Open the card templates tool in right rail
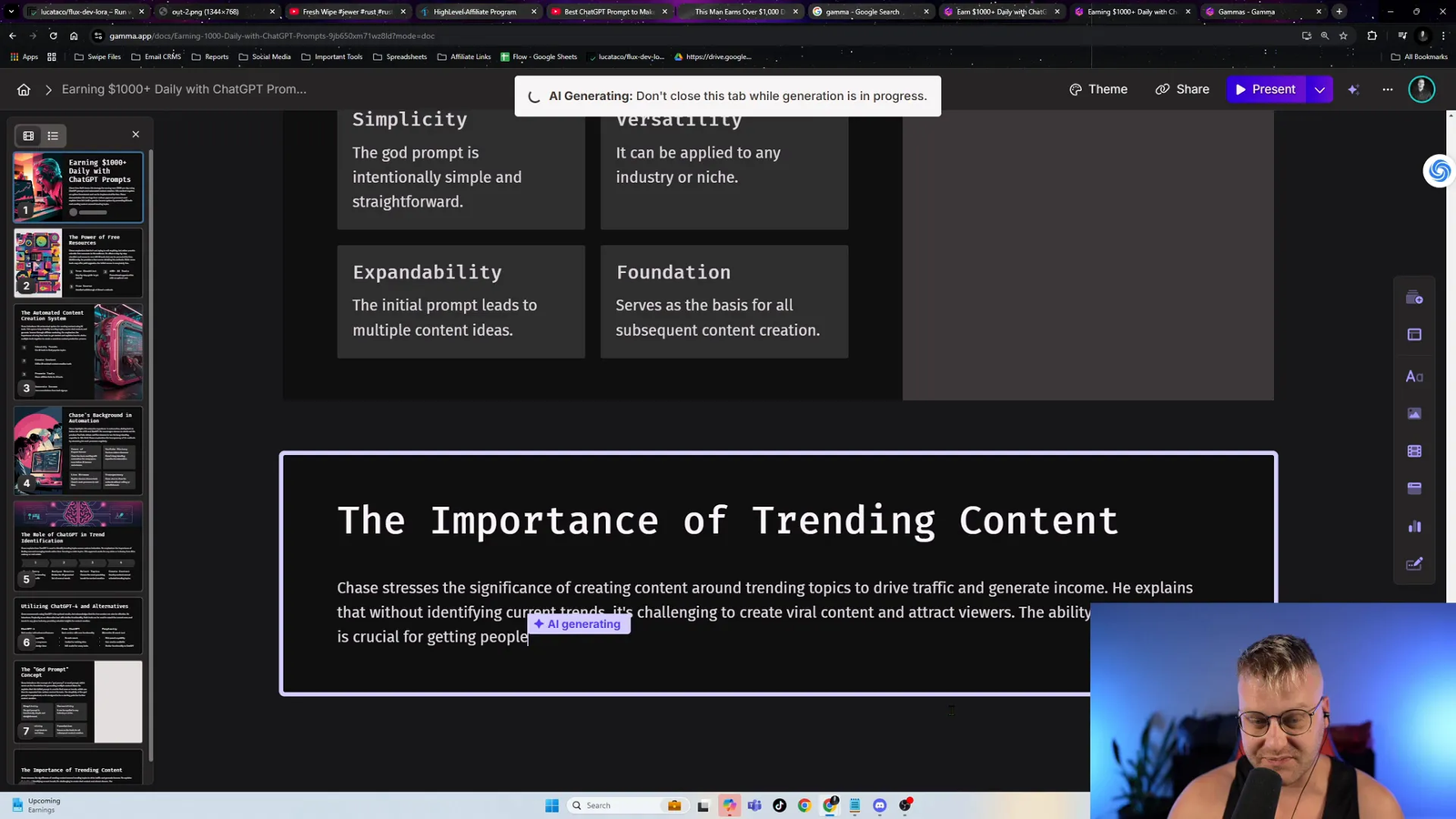The height and width of the screenshot is (819, 1456). pos(1414,298)
